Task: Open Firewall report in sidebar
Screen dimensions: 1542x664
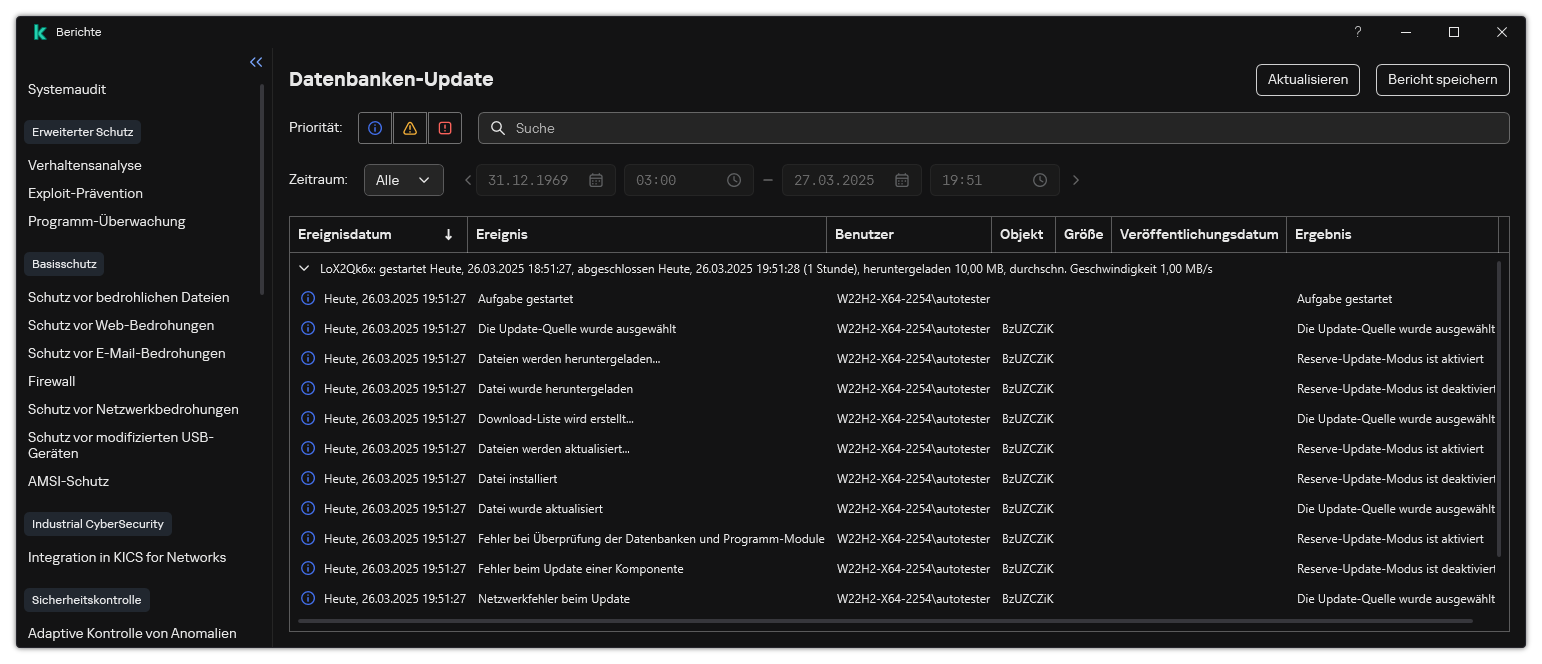Action: tap(52, 381)
